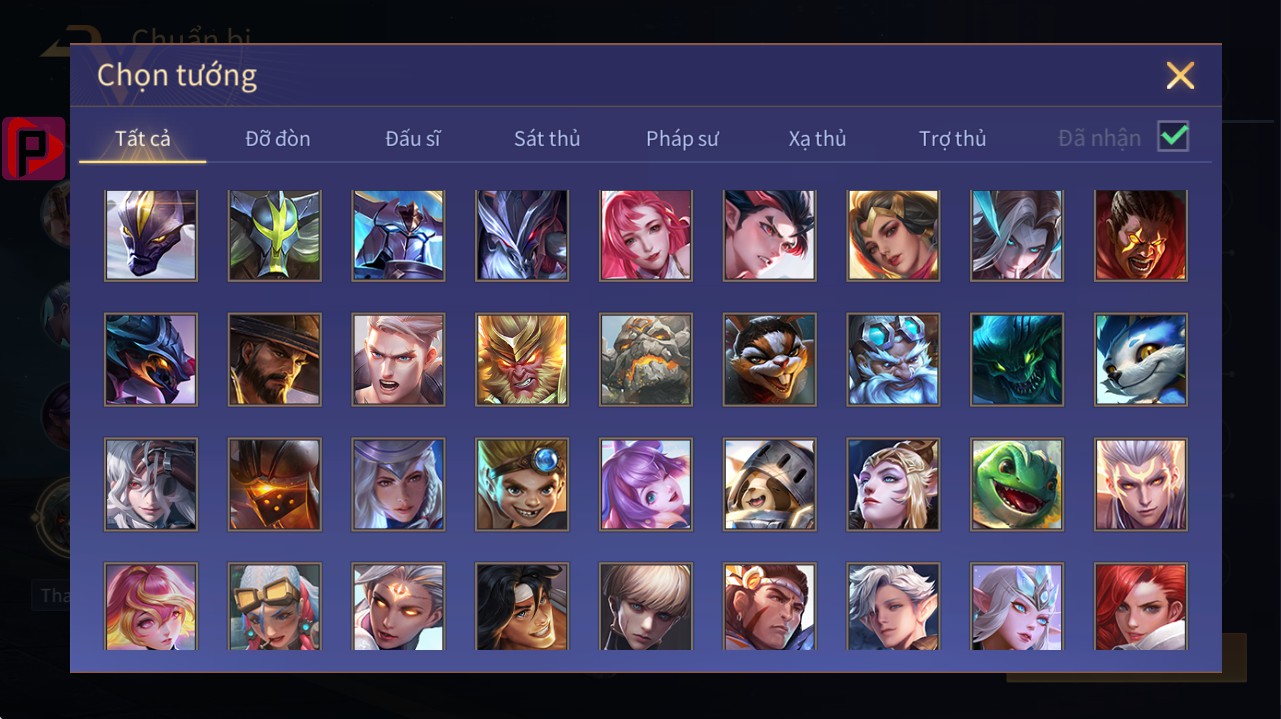Select the white-bearded dwarf with goggles hero

[893, 359]
